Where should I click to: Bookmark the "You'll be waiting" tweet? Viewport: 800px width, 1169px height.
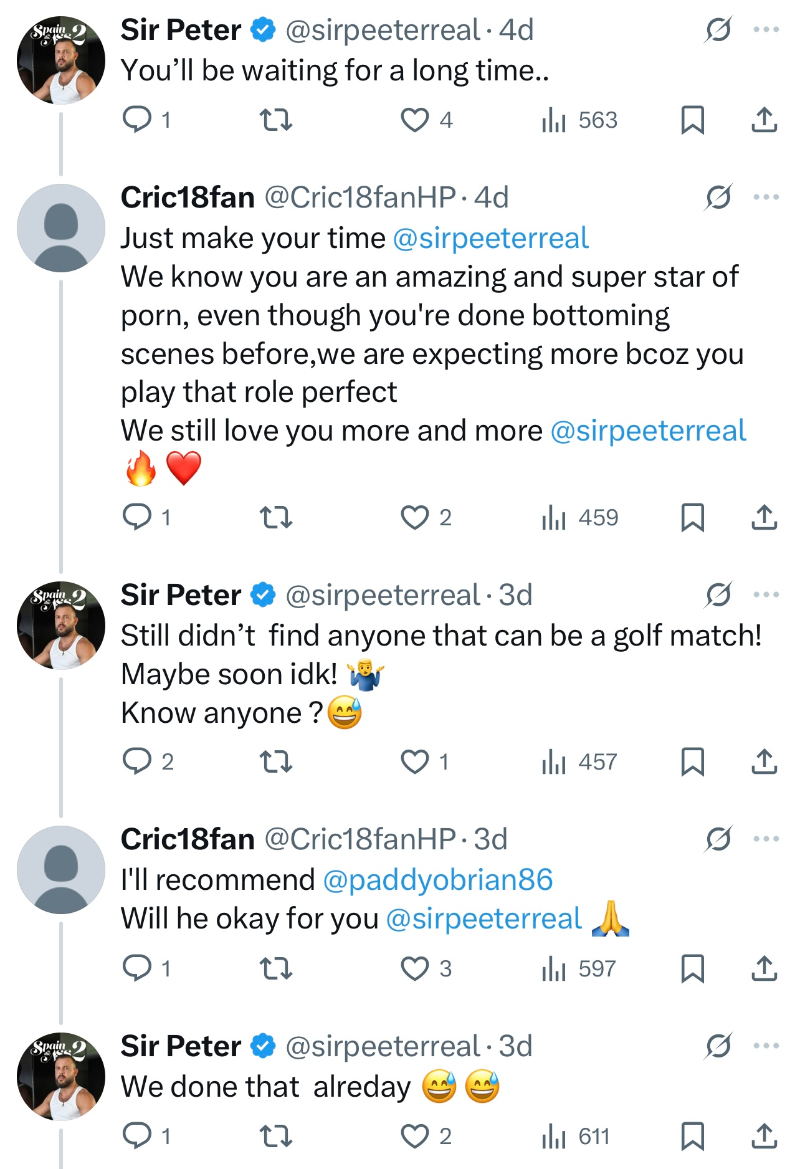tap(692, 120)
